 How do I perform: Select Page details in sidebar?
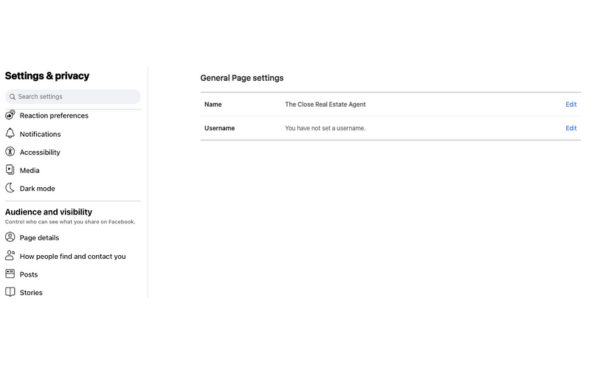pos(39,238)
